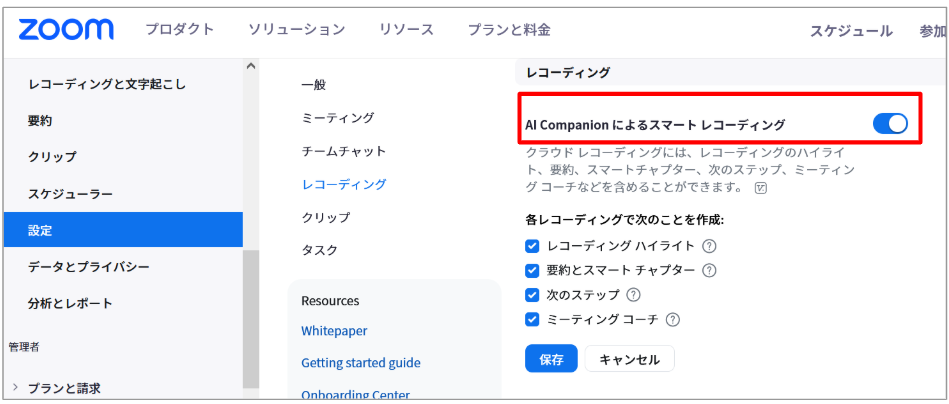Open help icon beside 要約とスマート チャプター
Screen dimensions: 949x404
click(709, 270)
